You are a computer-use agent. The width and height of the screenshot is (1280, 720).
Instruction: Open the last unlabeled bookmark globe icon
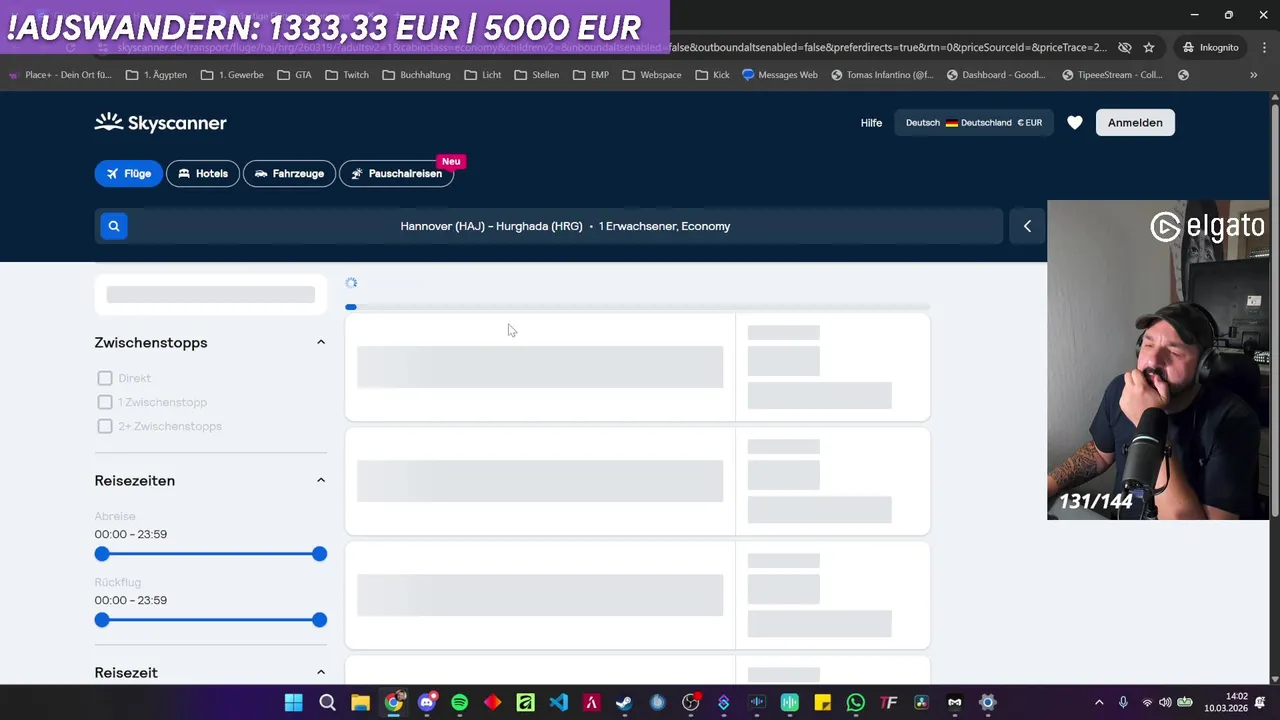(x=1183, y=75)
